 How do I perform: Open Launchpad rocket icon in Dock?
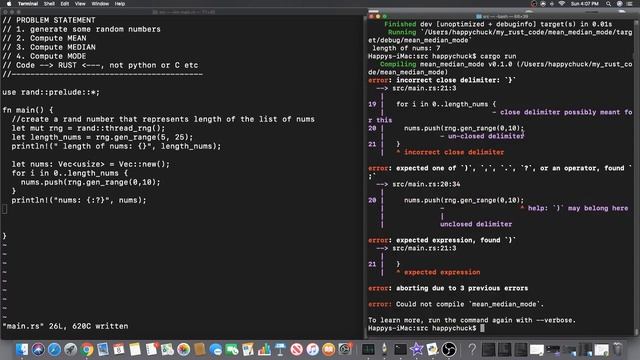(71, 349)
